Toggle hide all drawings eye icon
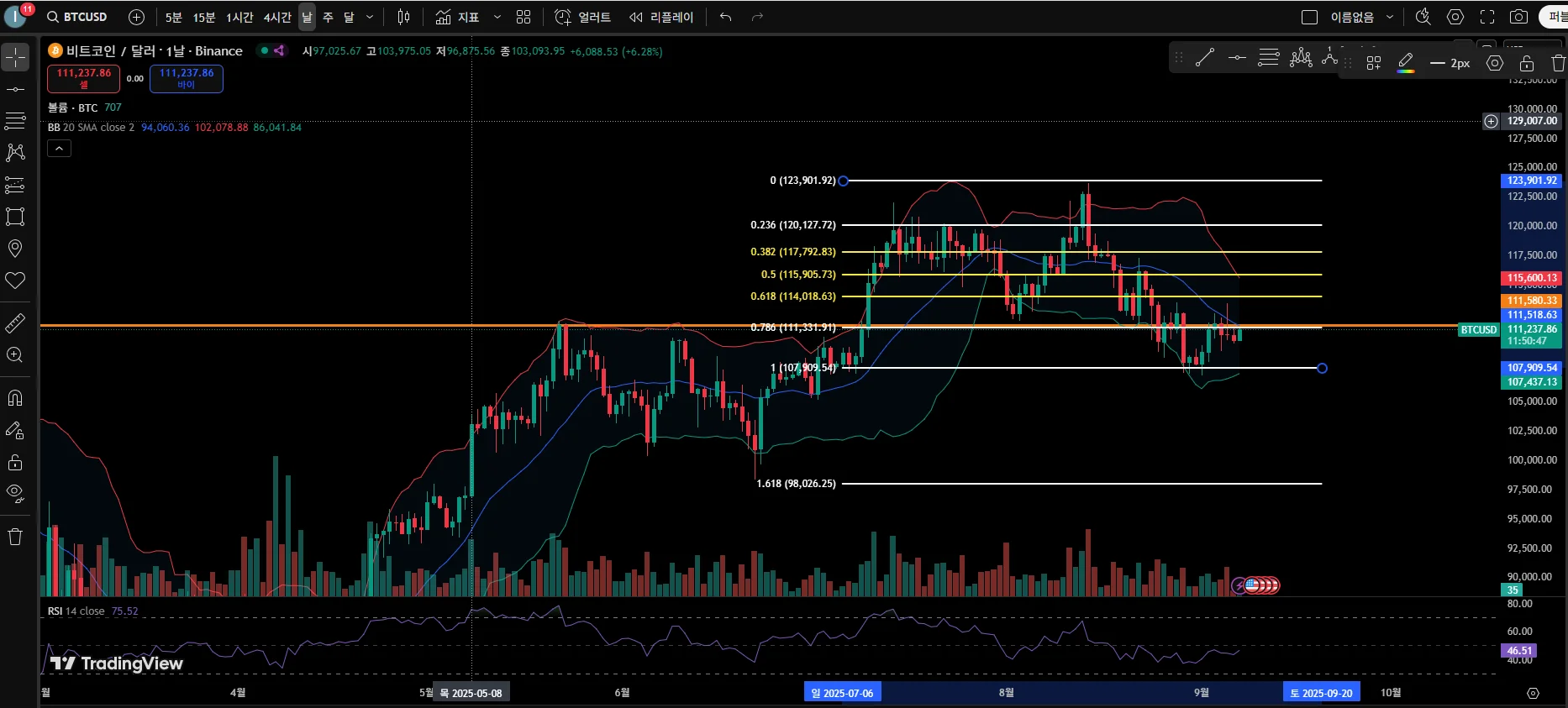 (x=15, y=494)
